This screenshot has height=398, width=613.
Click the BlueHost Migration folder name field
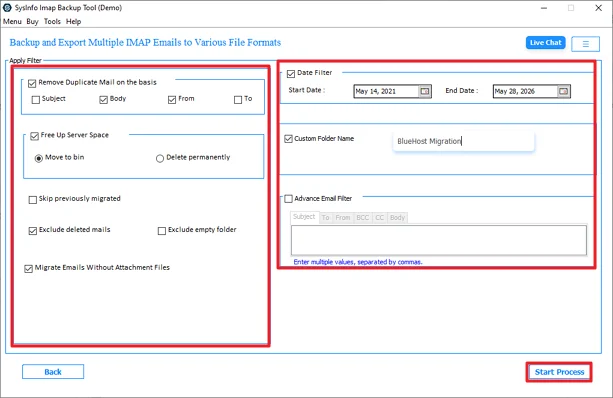tap(464, 141)
